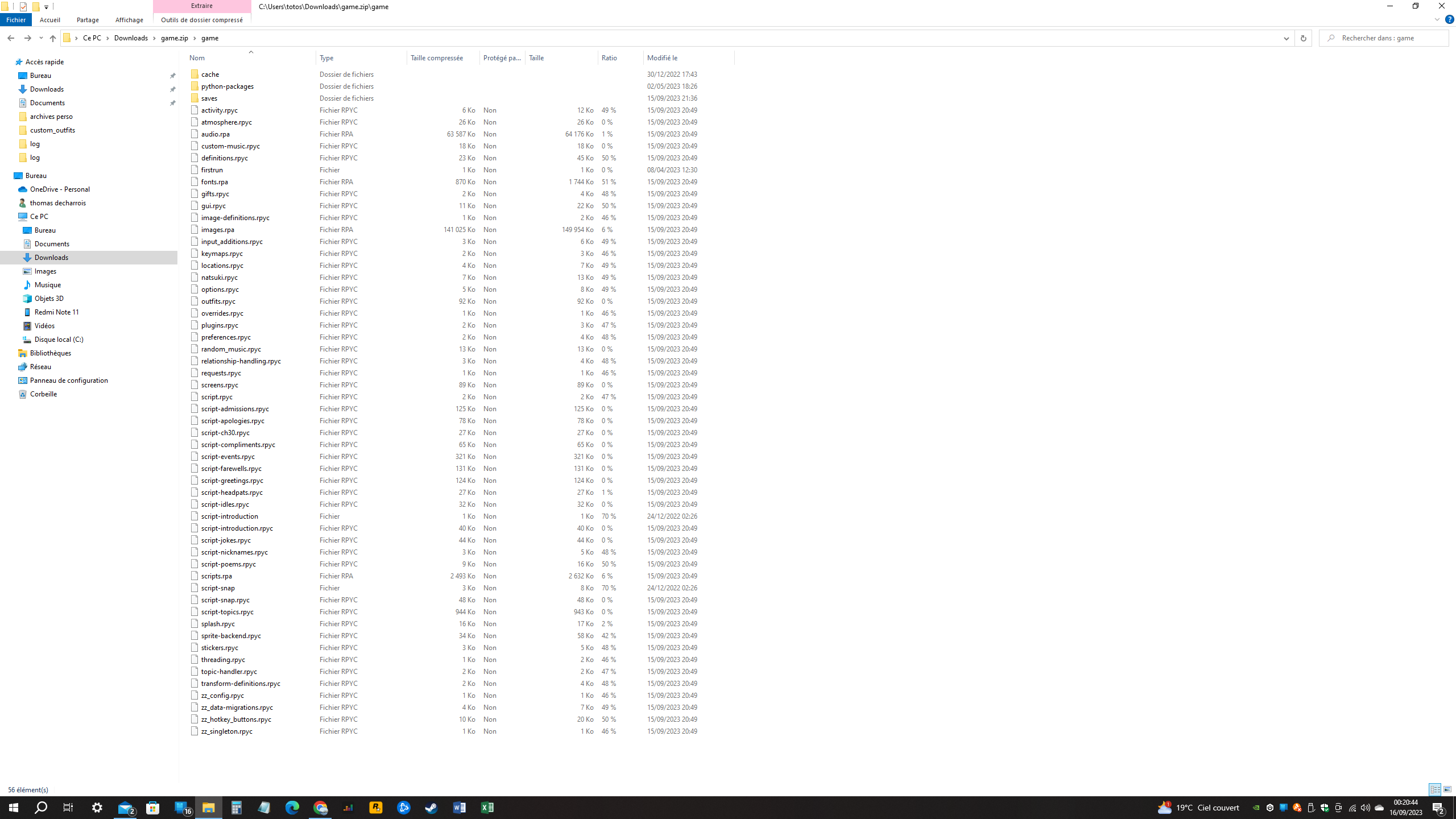
Task: Open the recent locations dropdown arrow
Action: (x=41, y=38)
